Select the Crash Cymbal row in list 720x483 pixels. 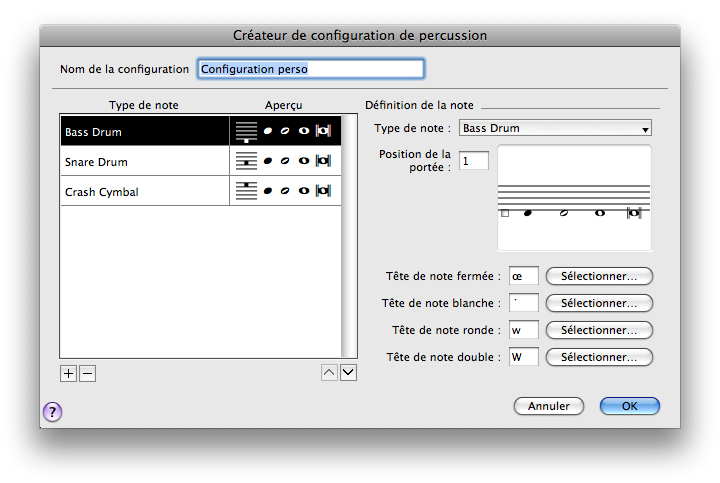point(145,191)
